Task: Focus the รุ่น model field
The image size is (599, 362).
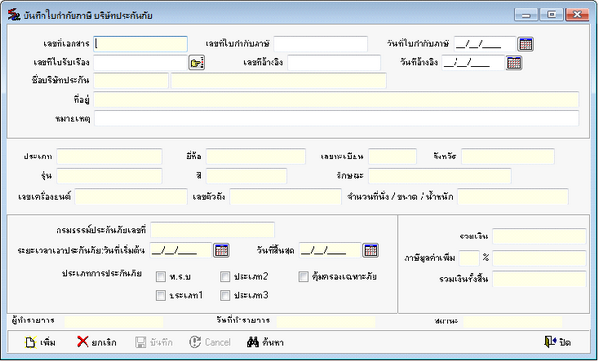Action: point(109,176)
